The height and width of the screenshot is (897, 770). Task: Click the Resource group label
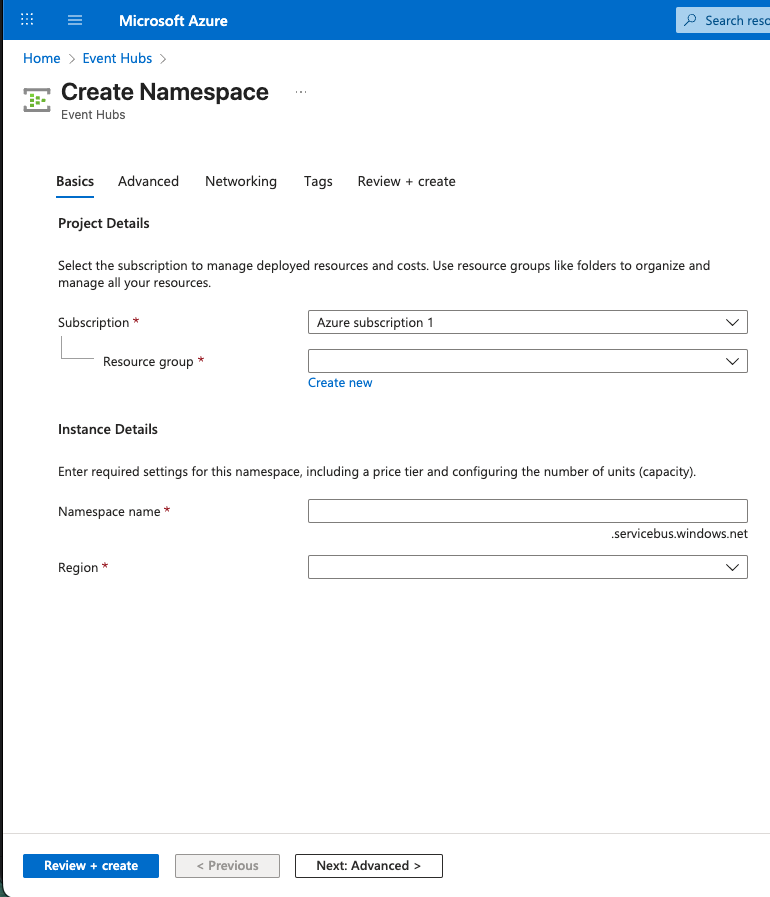click(x=148, y=362)
